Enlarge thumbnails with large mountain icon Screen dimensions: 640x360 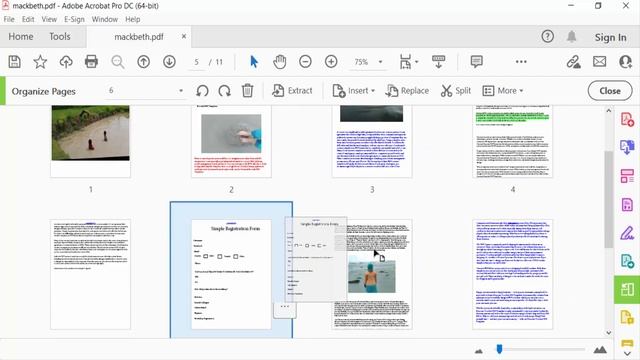600,349
